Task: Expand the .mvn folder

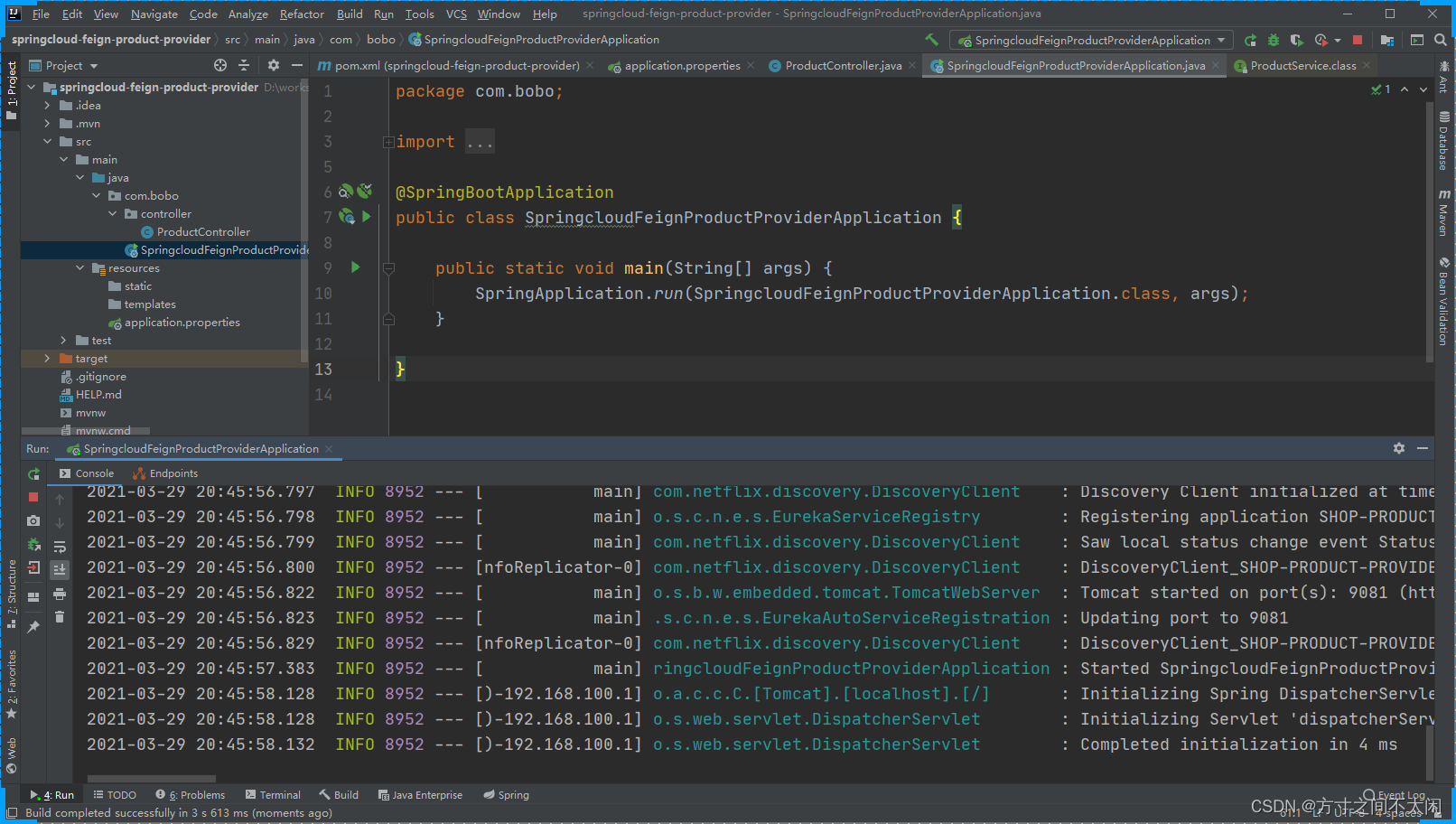Action: click(x=47, y=124)
